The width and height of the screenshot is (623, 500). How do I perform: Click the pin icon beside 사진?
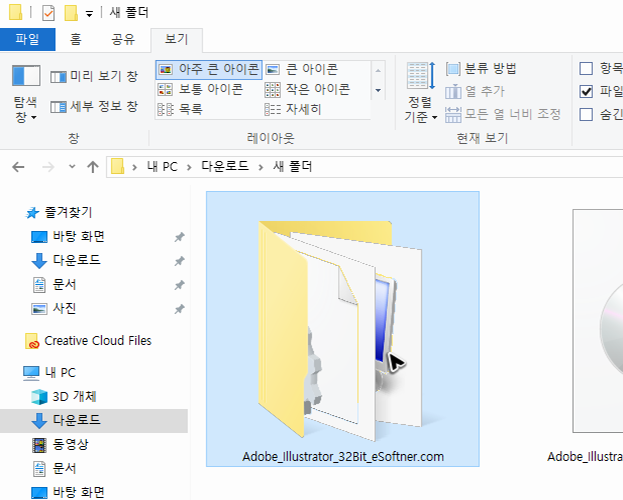(x=179, y=309)
